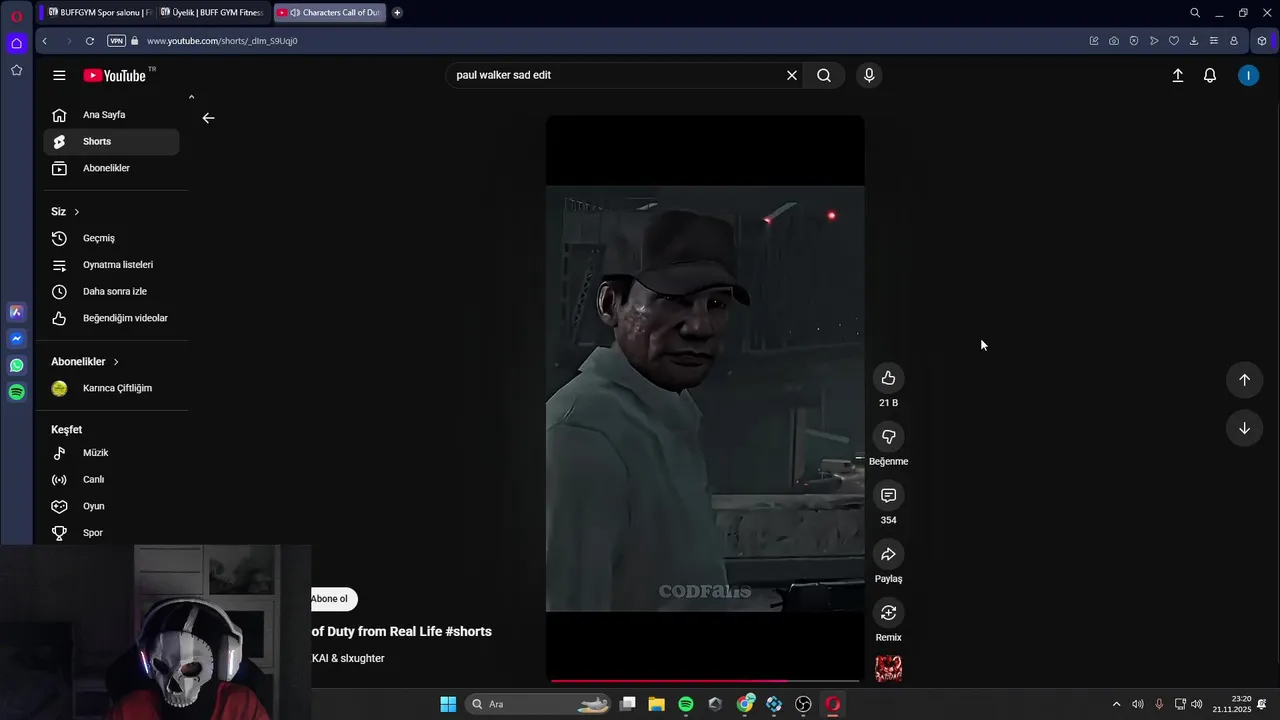Screen dimensions: 1280x720
Task: Open Abonelikler in the sidebar
Action: pyautogui.click(x=112, y=168)
